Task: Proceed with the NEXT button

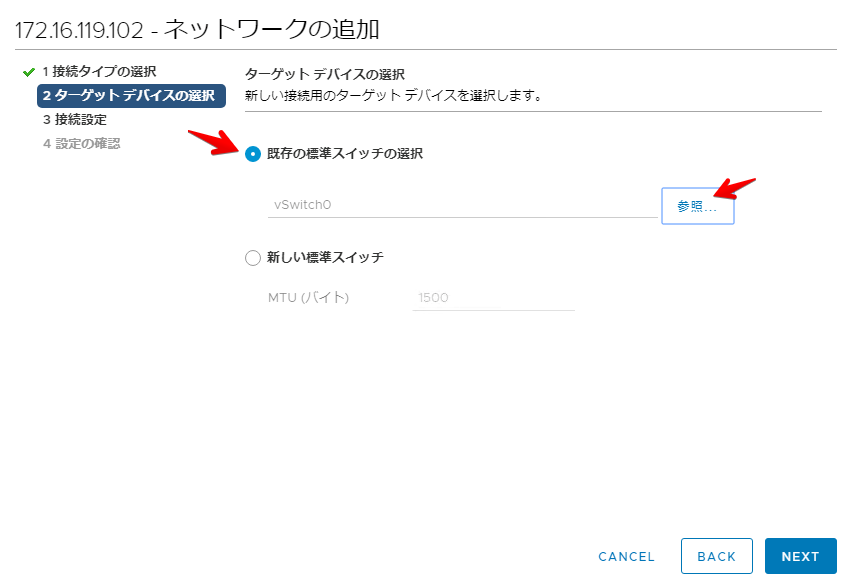Action: 800,556
